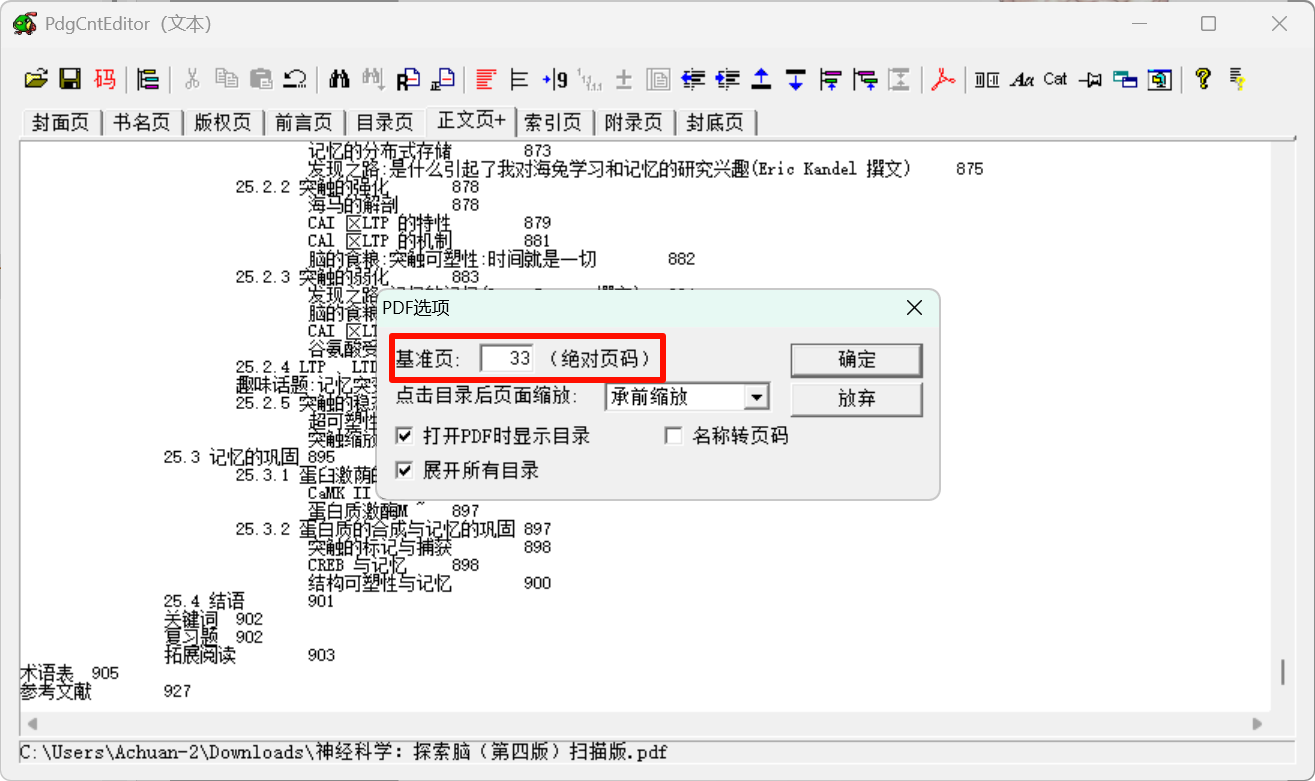
Task: Click the copy pages icon
Action: pyautogui.click(x=227, y=79)
